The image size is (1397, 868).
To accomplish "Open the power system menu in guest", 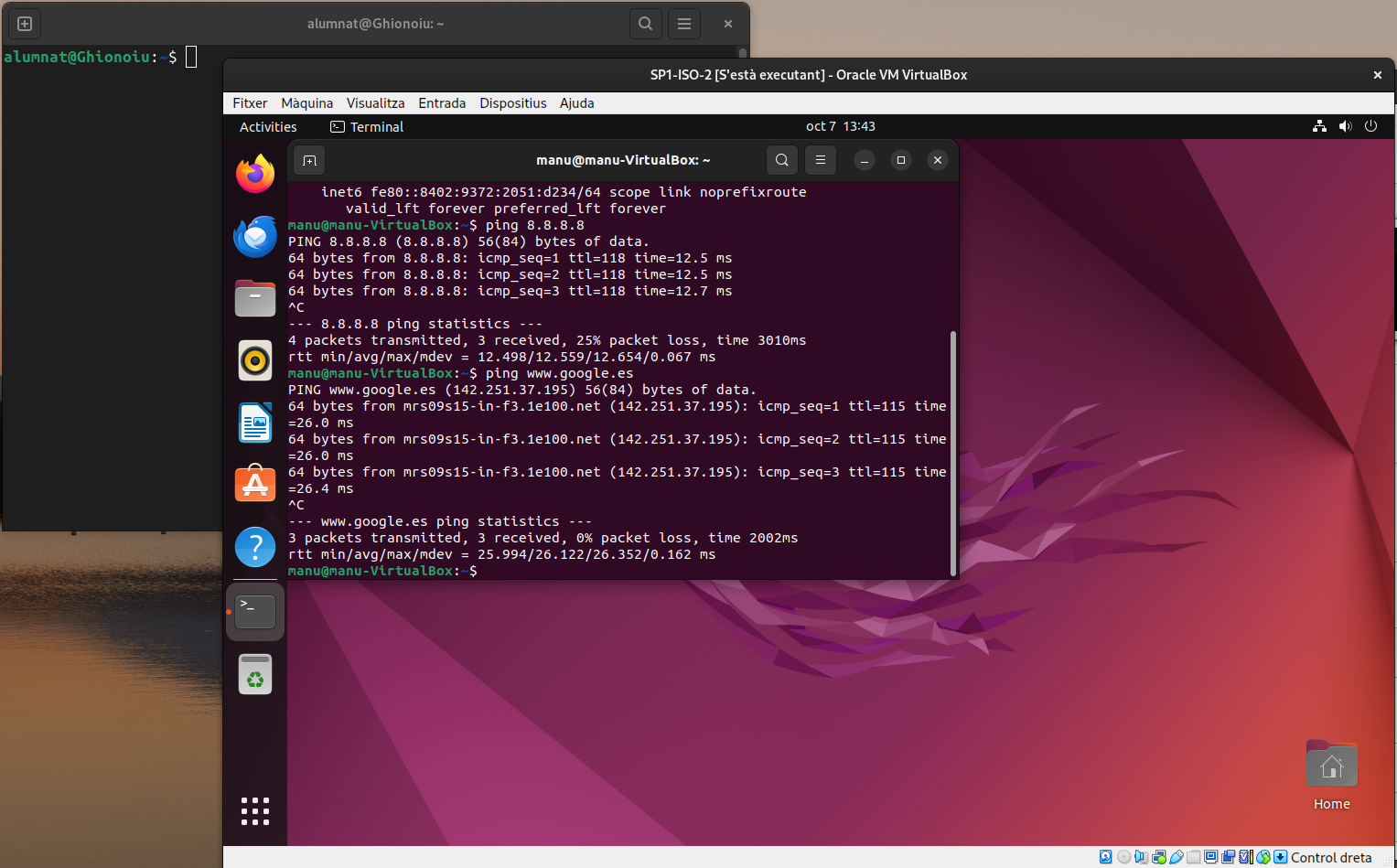I will 1370,126.
